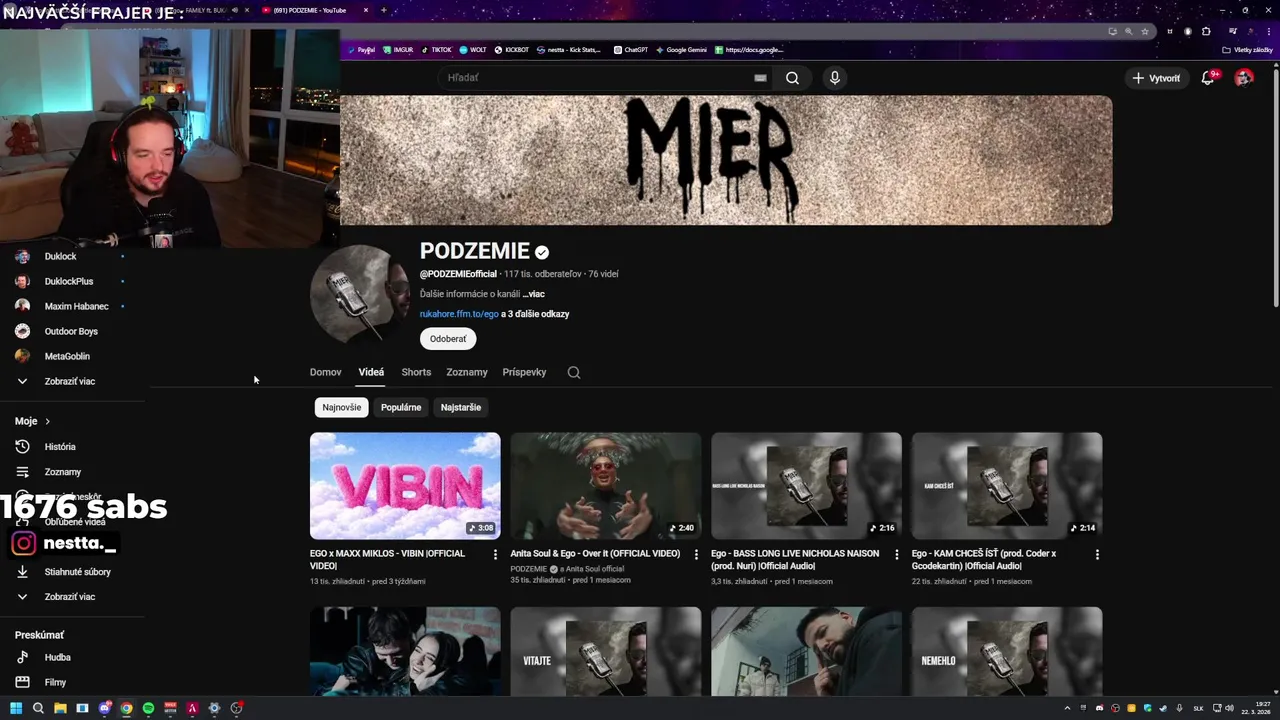Expand channel info via ...viac
Image resolution: width=1280 pixels, height=720 pixels.
tap(534, 294)
